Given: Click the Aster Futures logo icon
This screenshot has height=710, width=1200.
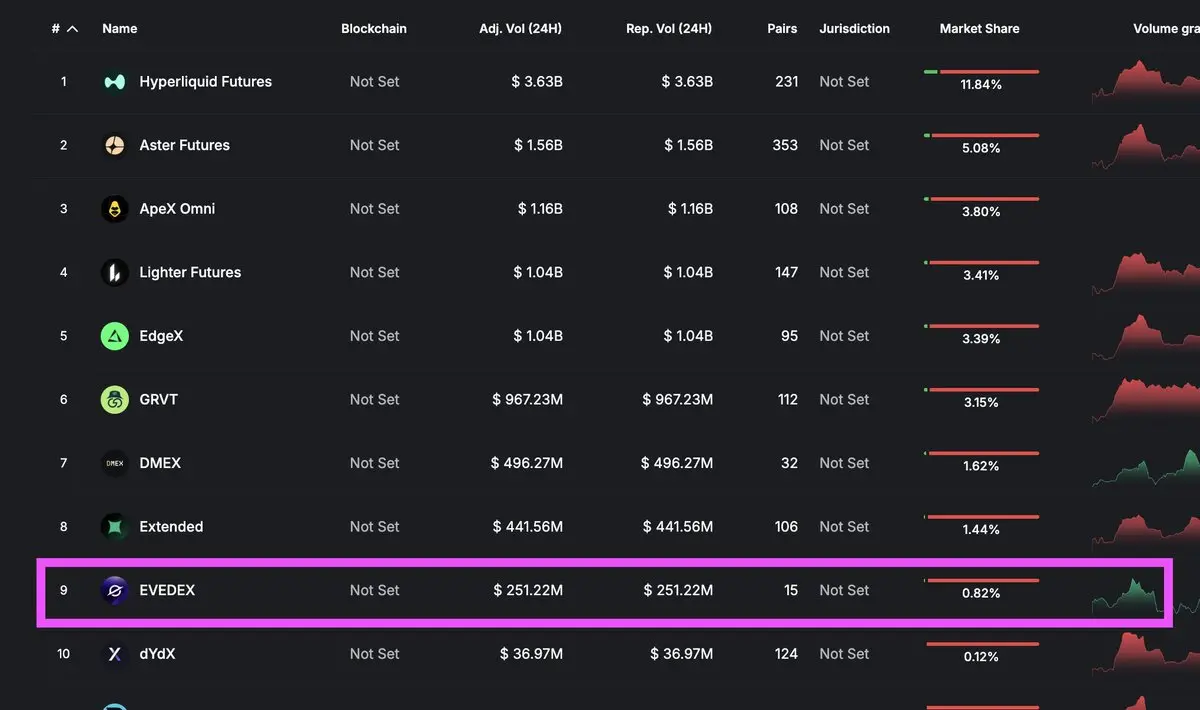Looking at the screenshot, I should click(115, 145).
